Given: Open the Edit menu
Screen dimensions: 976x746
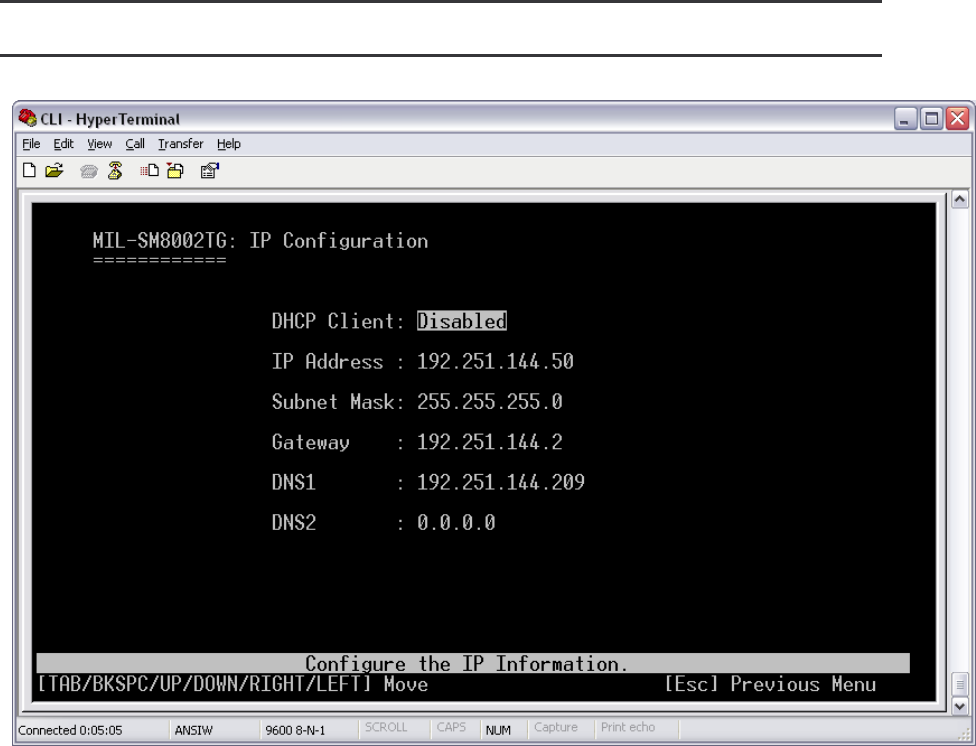Looking at the screenshot, I should pos(63,144).
